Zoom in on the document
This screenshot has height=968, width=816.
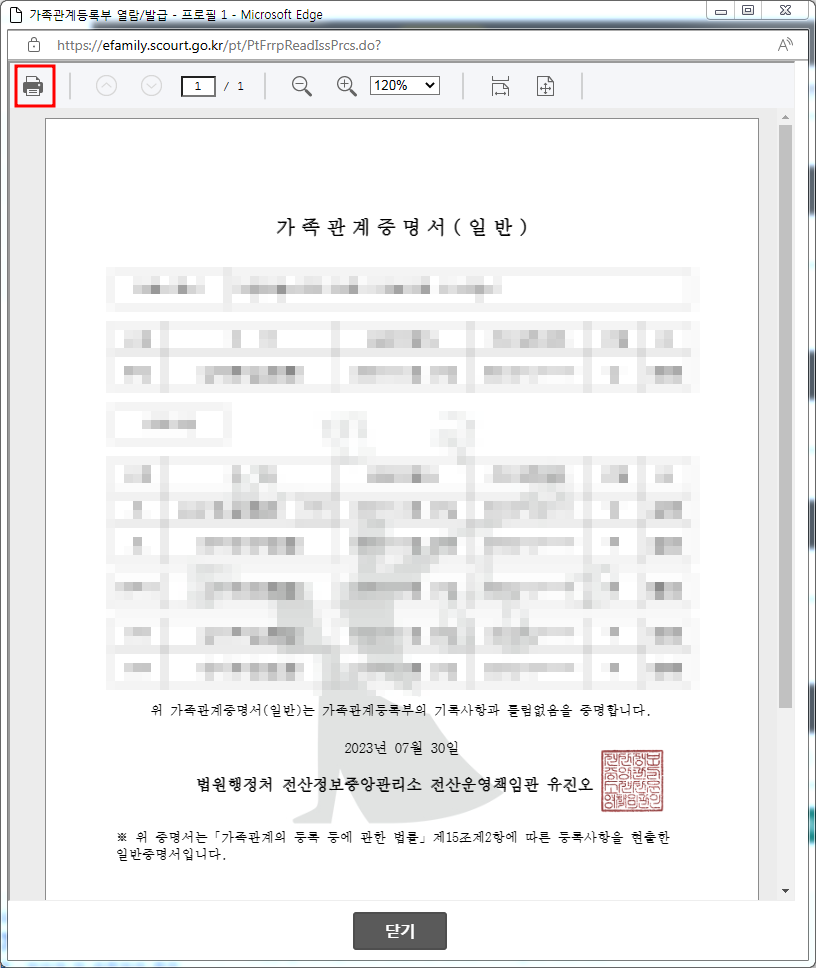(x=345, y=86)
